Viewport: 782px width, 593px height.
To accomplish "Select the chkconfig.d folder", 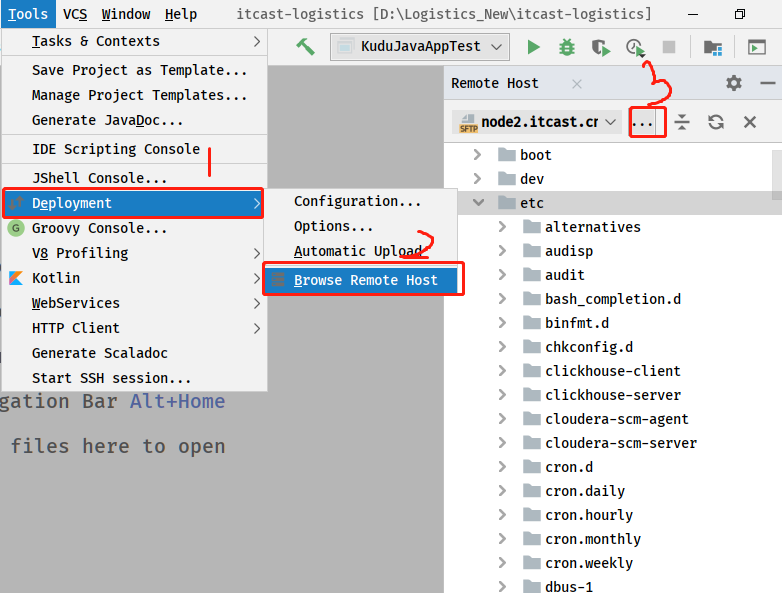I will pyautogui.click(x=613, y=347).
